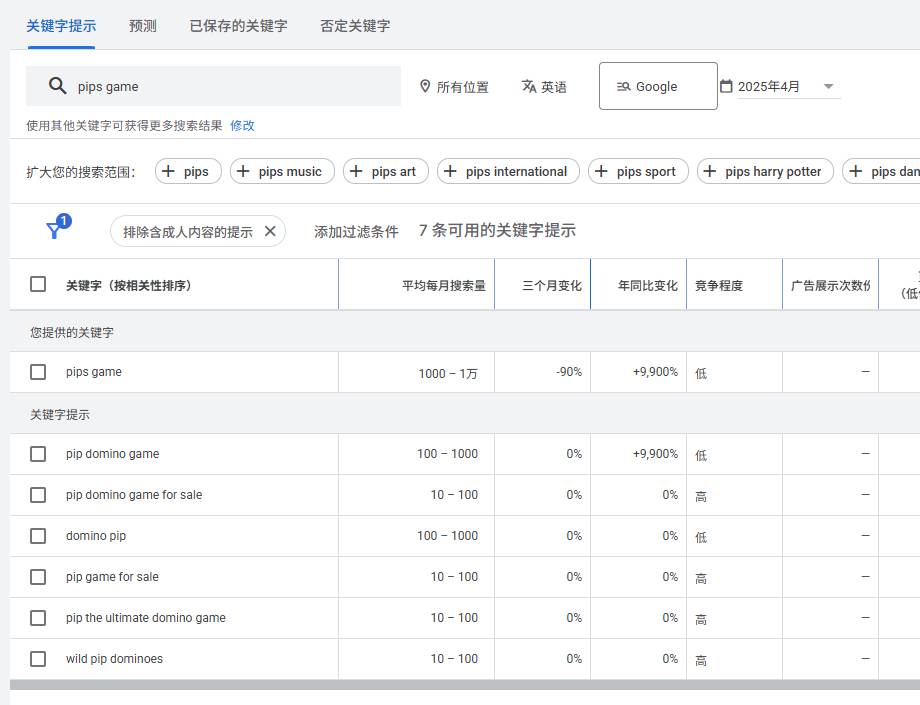Screen dimensions: 920x705
Task: Sort by 竞争程度 column header
Action: pos(719,286)
